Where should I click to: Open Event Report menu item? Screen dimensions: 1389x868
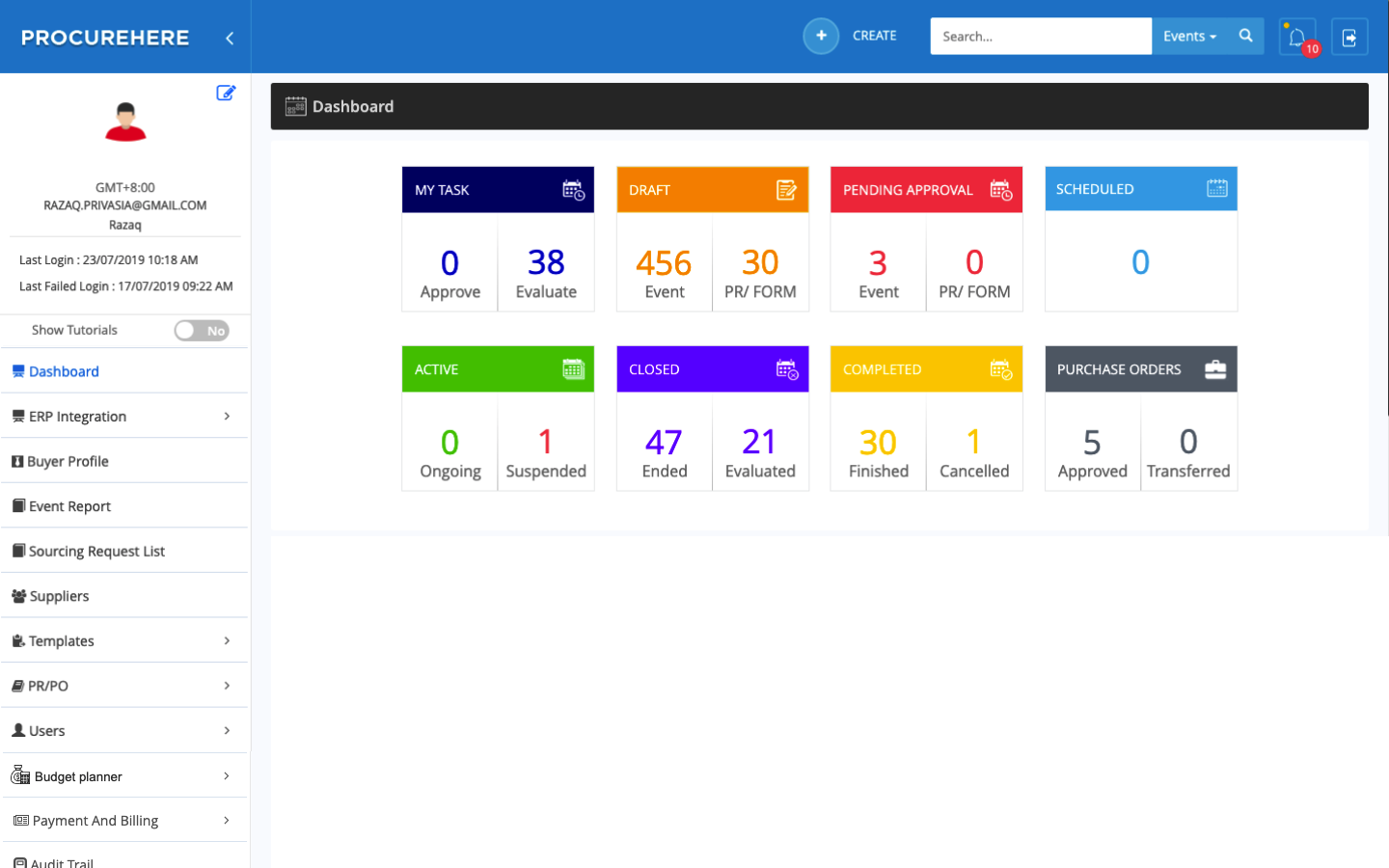pos(124,505)
